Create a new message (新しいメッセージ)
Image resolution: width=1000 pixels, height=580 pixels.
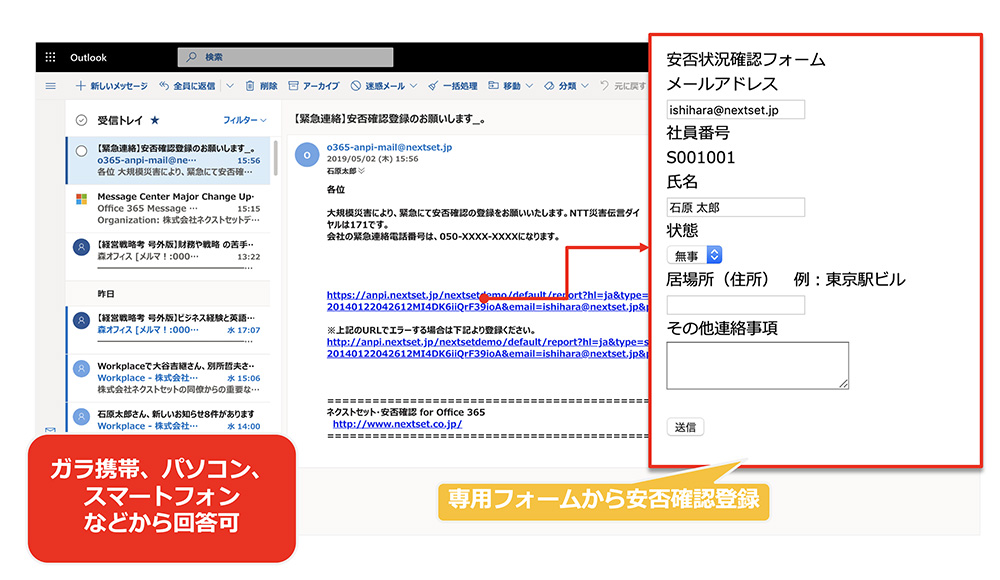[x=112, y=86]
